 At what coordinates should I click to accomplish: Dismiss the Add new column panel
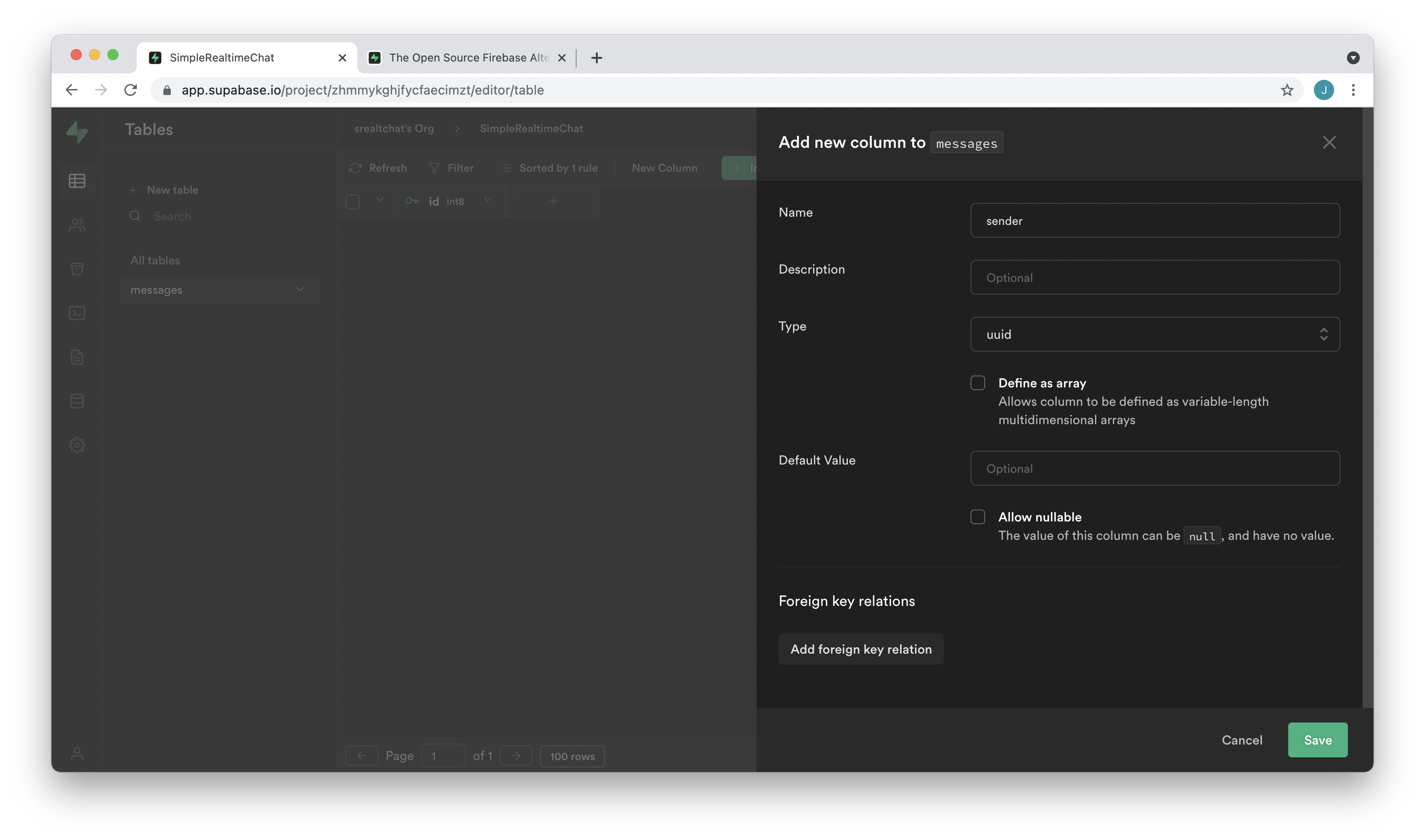pos(1330,142)
